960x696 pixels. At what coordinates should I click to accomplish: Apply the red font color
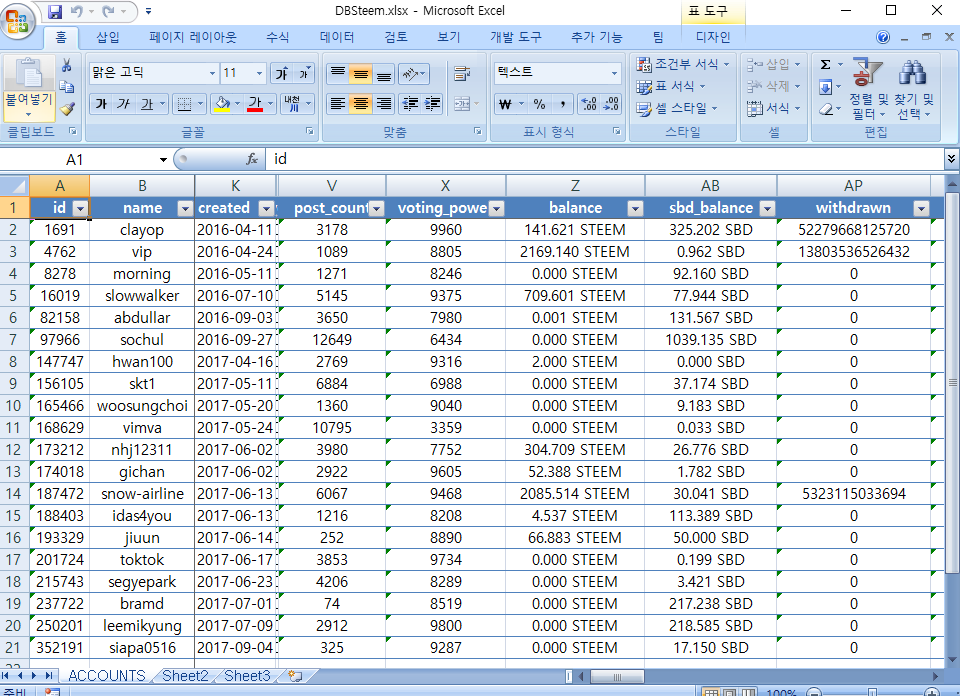click(255, 104)
